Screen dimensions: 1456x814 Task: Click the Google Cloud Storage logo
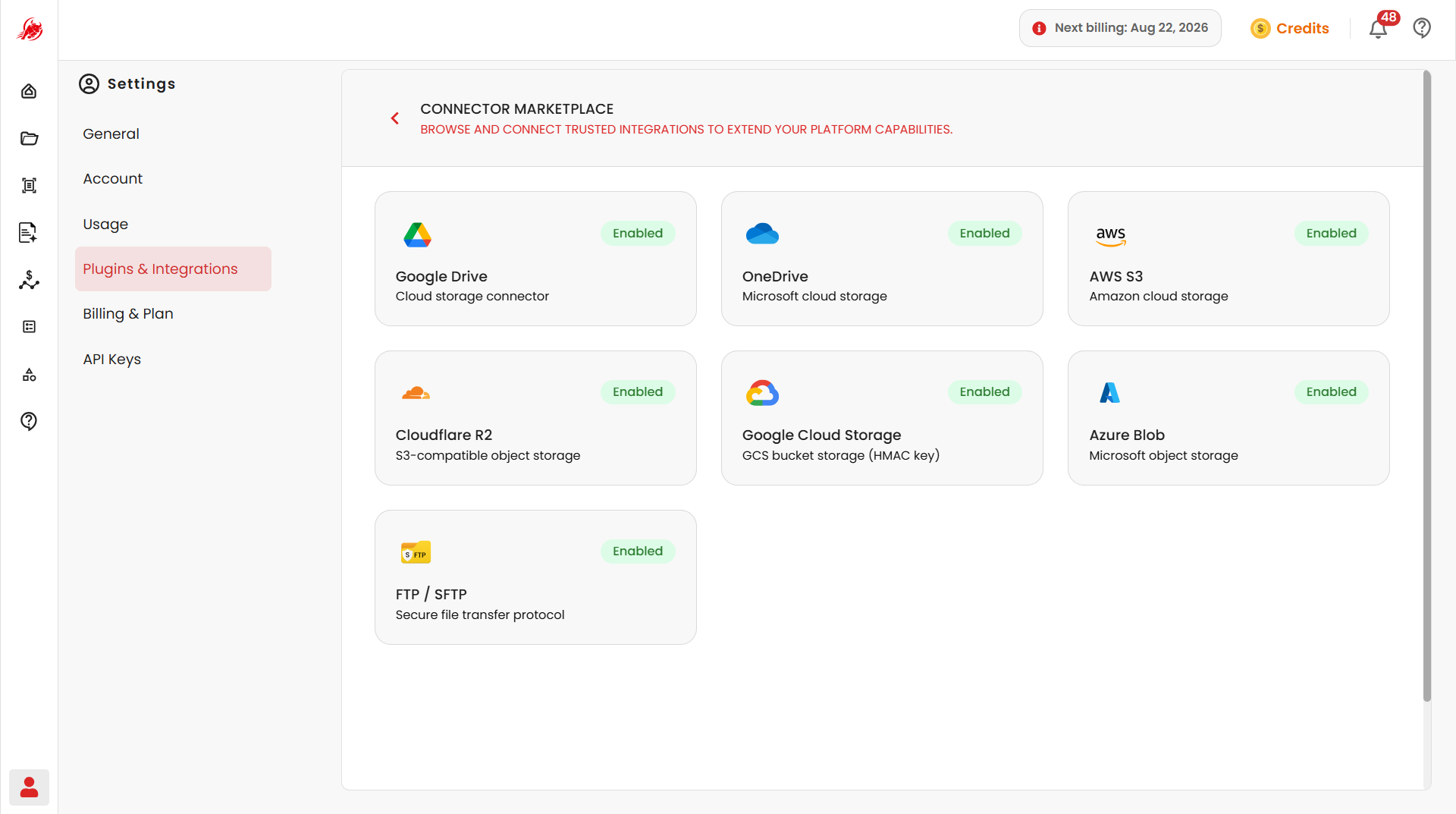[x=762, y=393]
